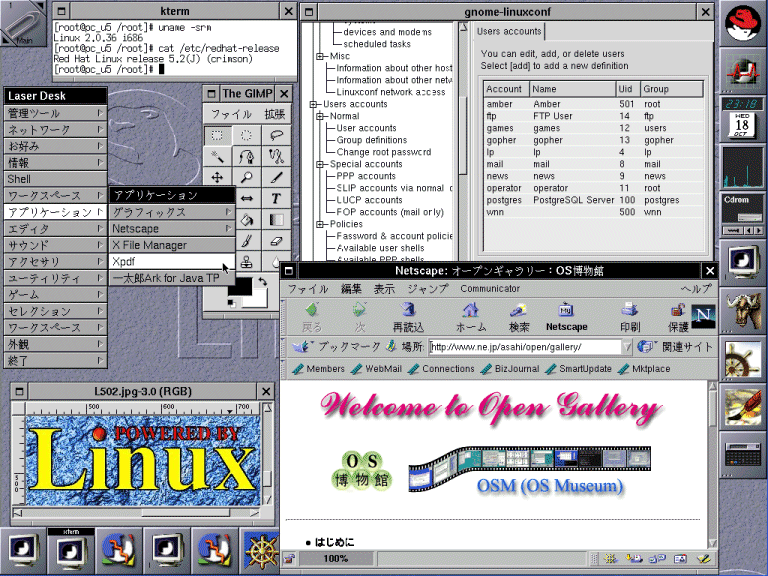The width and height of the screenshot is (768, 576).
Task: Open the GIMP 拡張 menu
Action: (x=274, y=114)
